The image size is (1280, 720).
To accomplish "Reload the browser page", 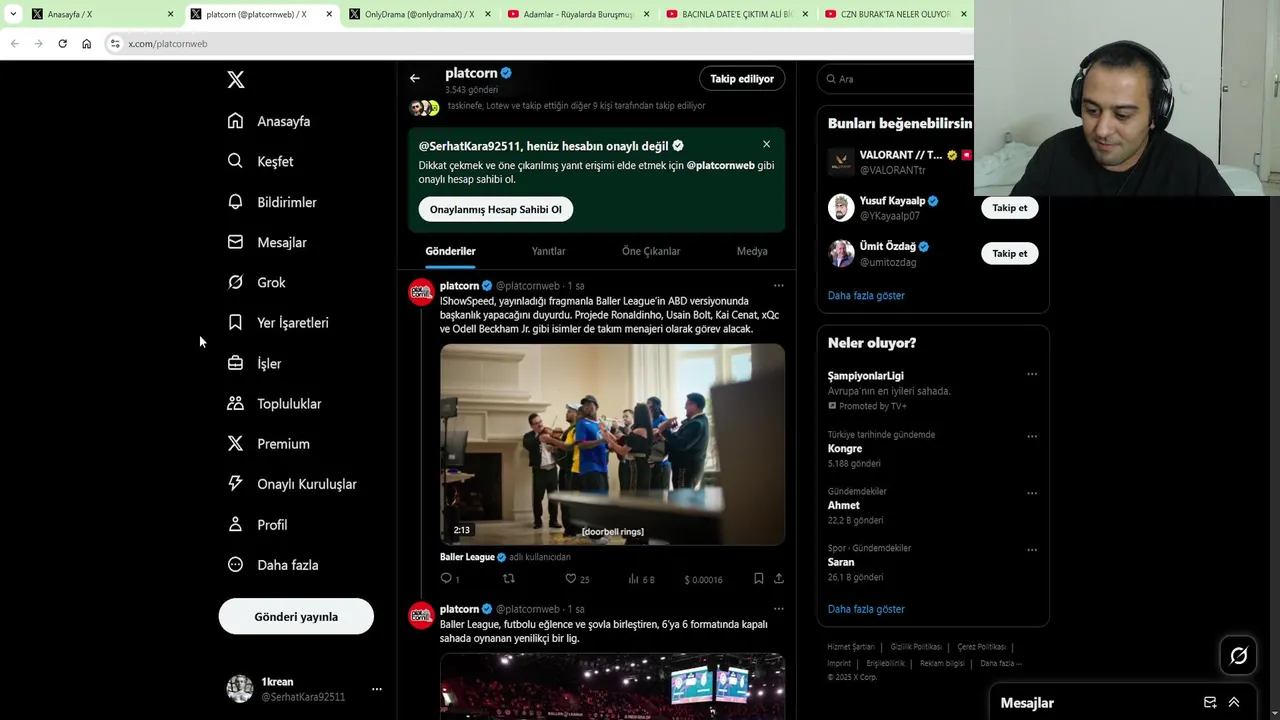I will (x=62, y=43).
